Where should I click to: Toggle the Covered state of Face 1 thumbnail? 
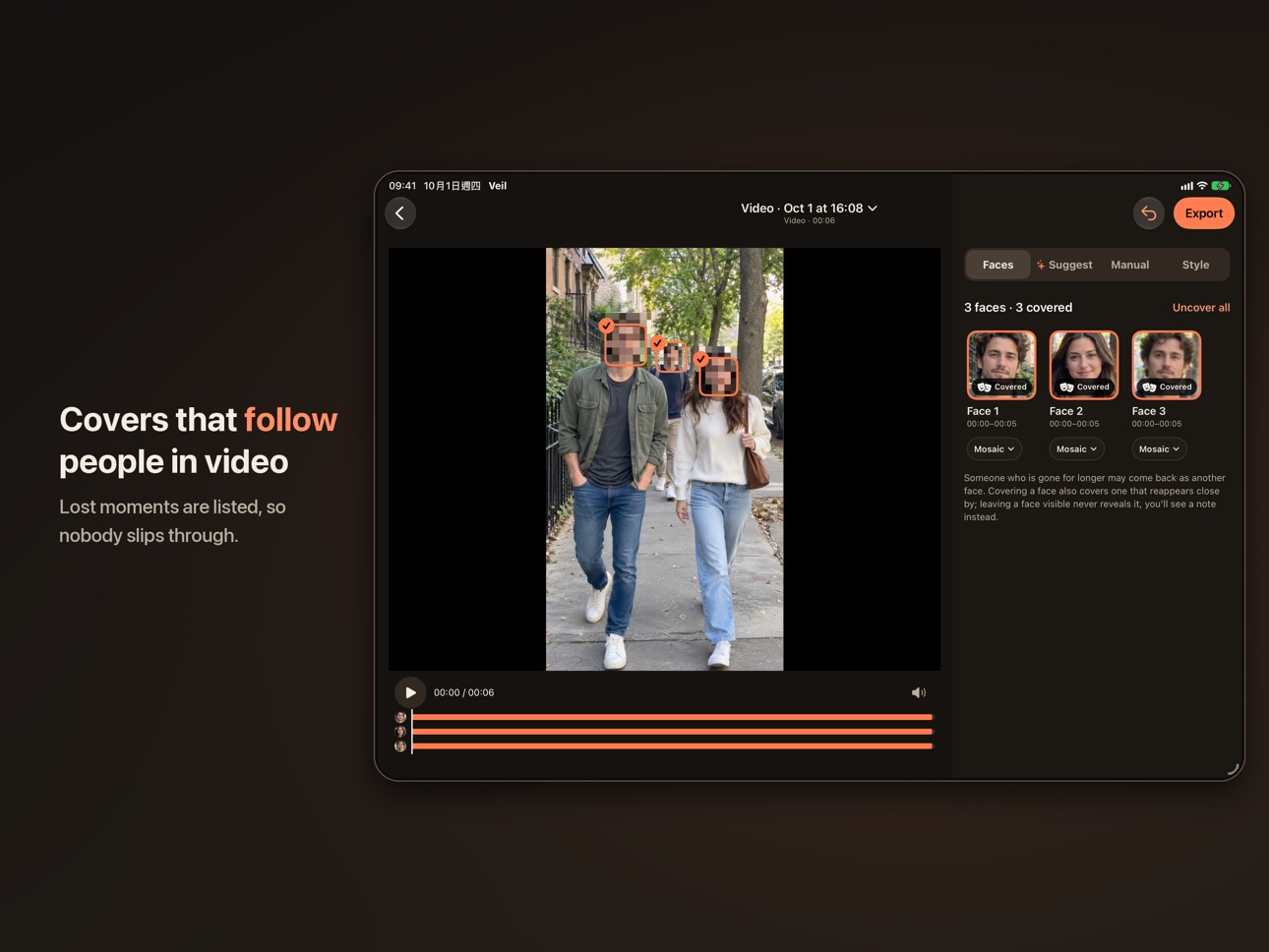[x=1001, y=365]
